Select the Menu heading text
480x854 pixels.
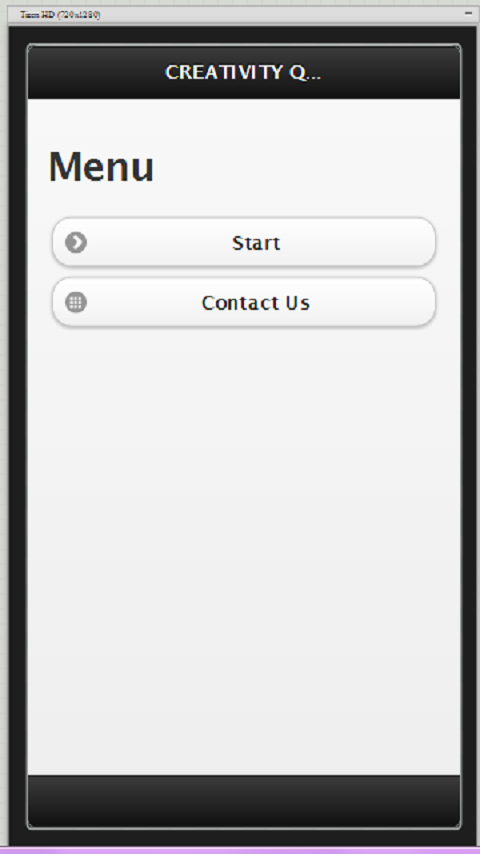pyautogui.click(x=101, y=167)
